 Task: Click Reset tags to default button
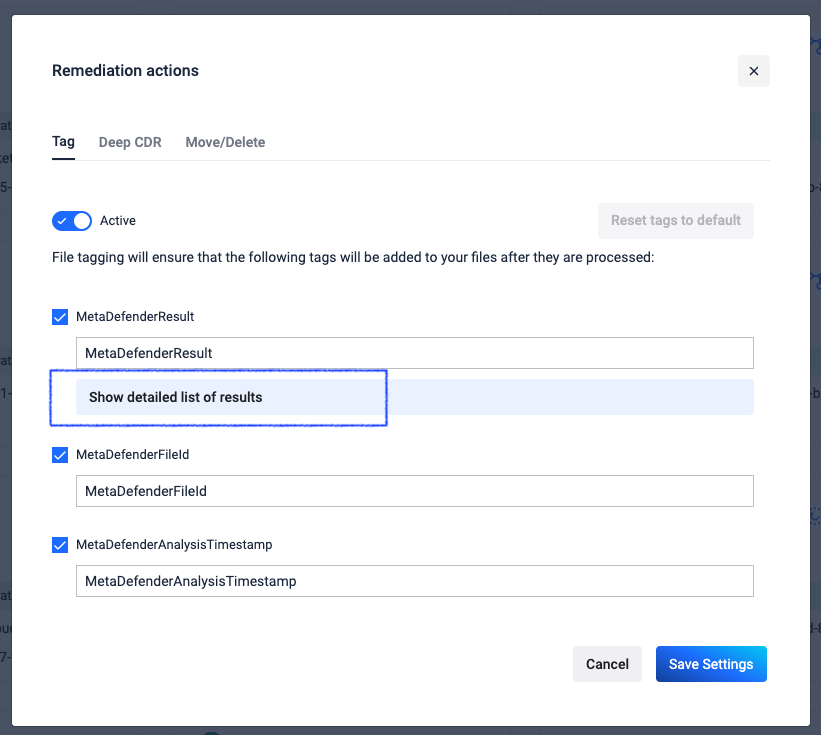tap(676, 220)
